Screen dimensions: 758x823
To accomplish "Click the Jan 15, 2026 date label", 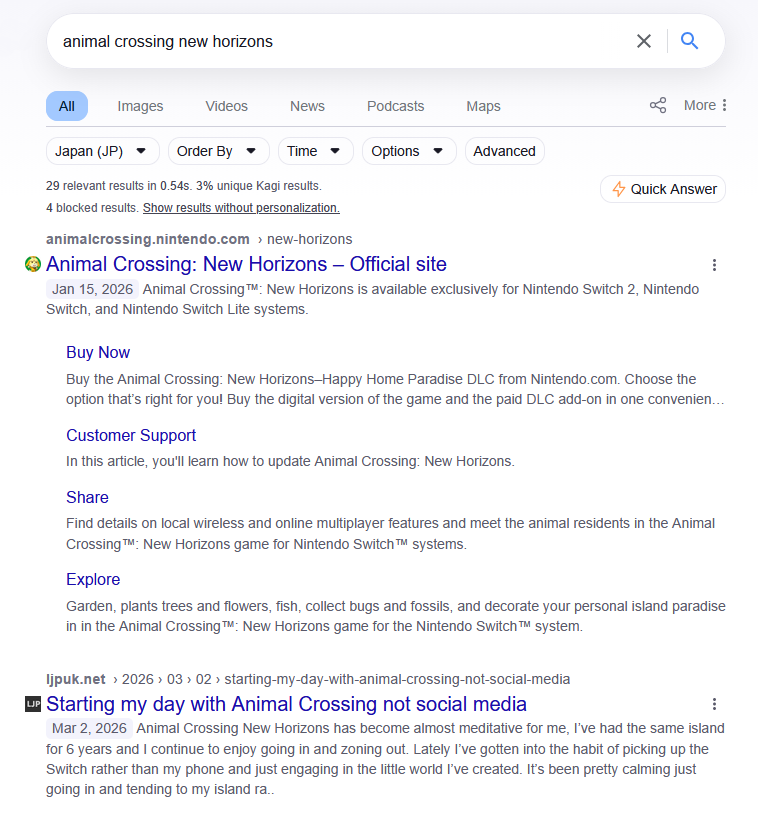I will 92,289.
